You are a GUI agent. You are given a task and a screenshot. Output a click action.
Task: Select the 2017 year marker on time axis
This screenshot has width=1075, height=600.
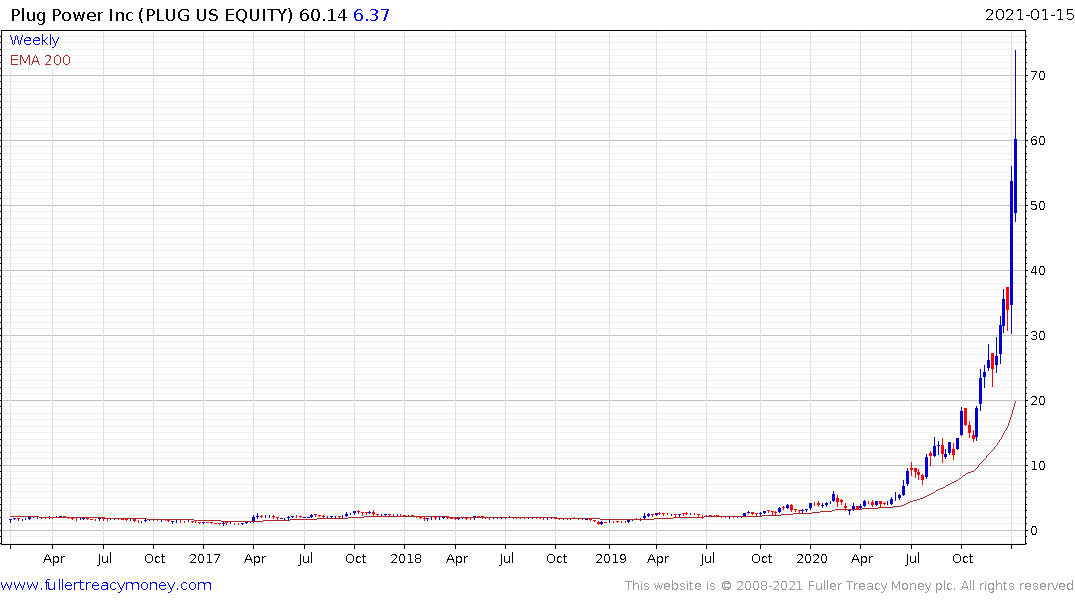[204, 558]
